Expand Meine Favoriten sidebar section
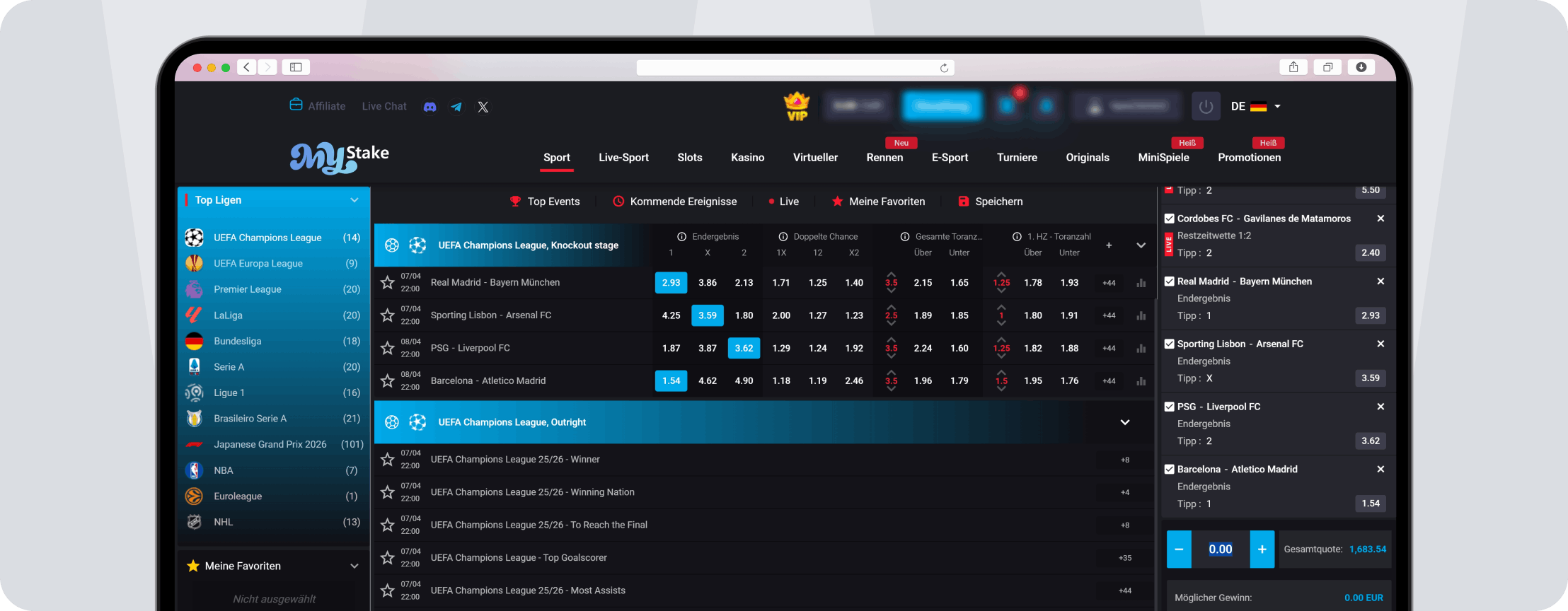The width and height of the screenshot is (1568, 611). (x=354, y=566)
